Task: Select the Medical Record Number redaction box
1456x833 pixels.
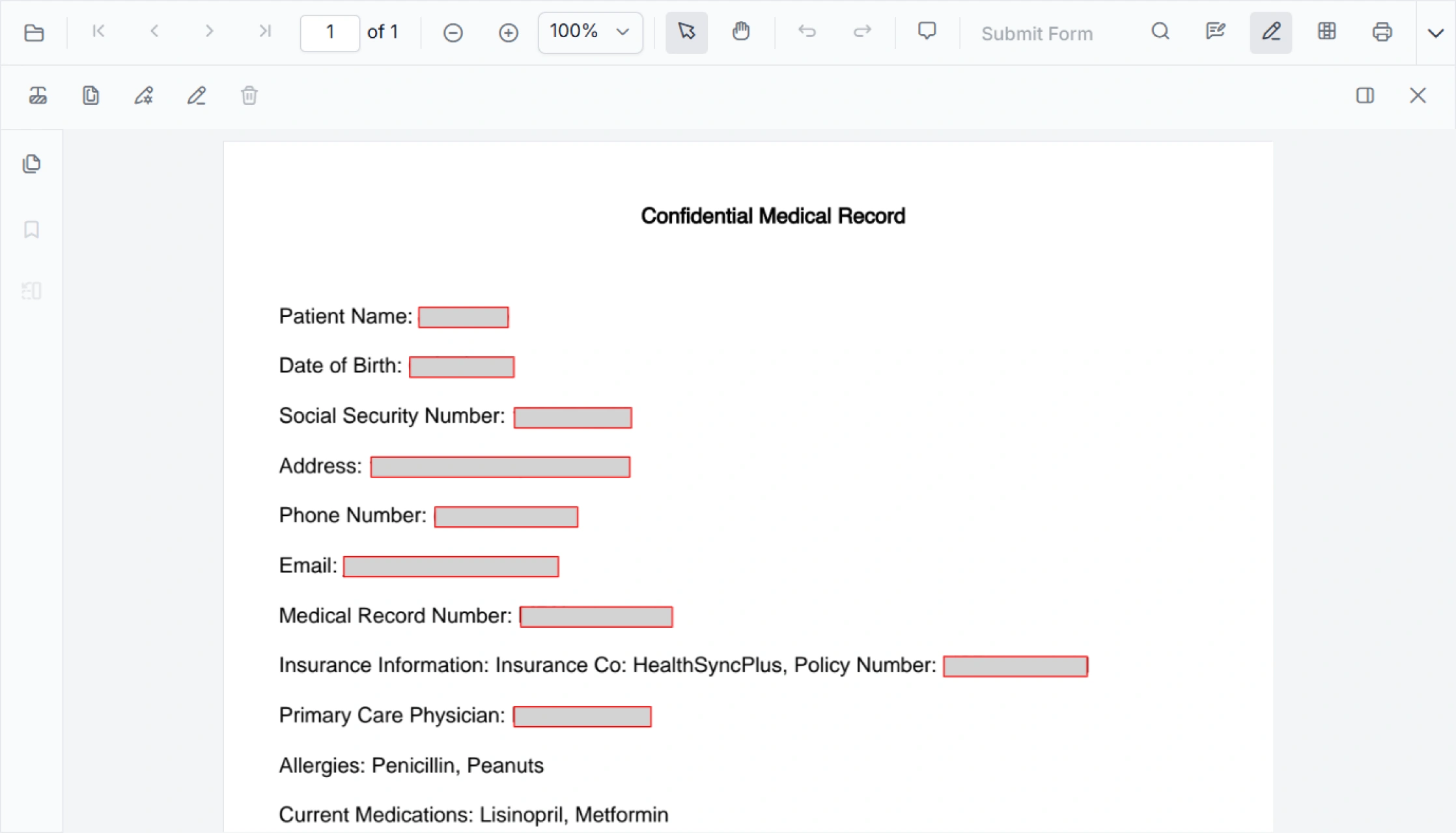Action: pyautogui.click(x=596, y=617)
